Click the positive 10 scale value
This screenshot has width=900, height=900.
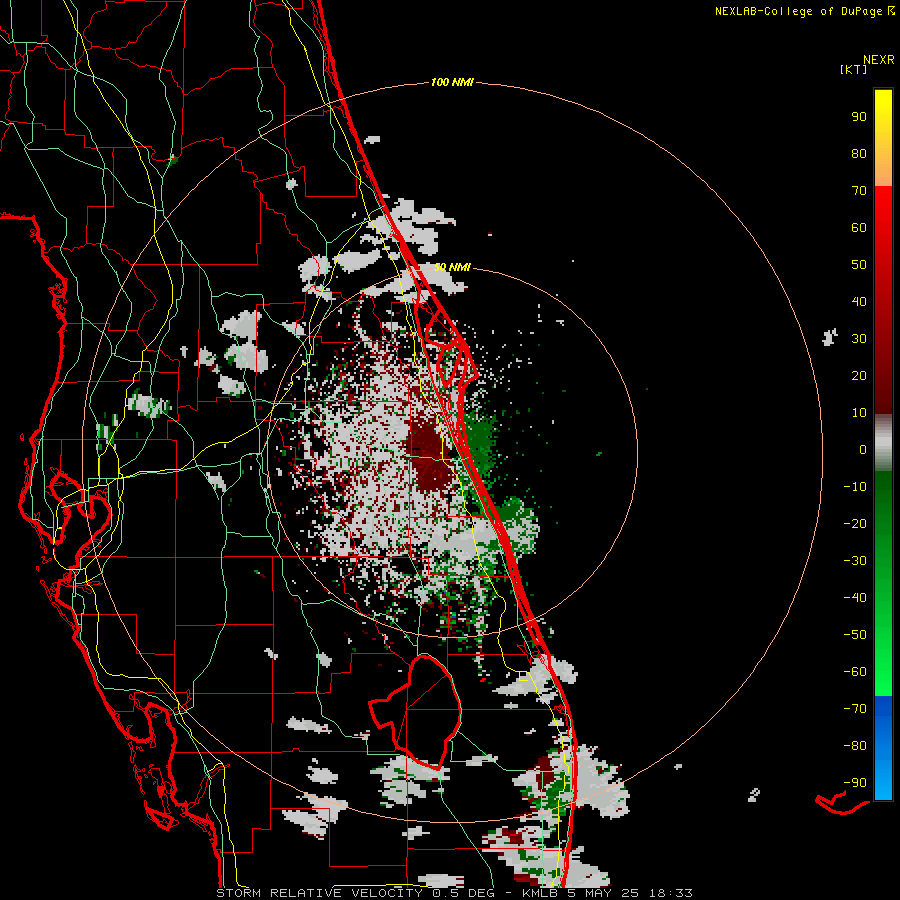pos(859,413)
